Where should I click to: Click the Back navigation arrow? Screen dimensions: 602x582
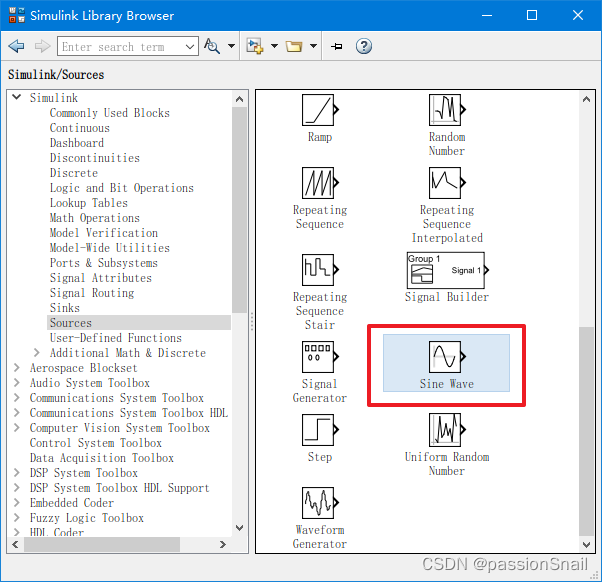pyautogui.click(x=16, y=46)
